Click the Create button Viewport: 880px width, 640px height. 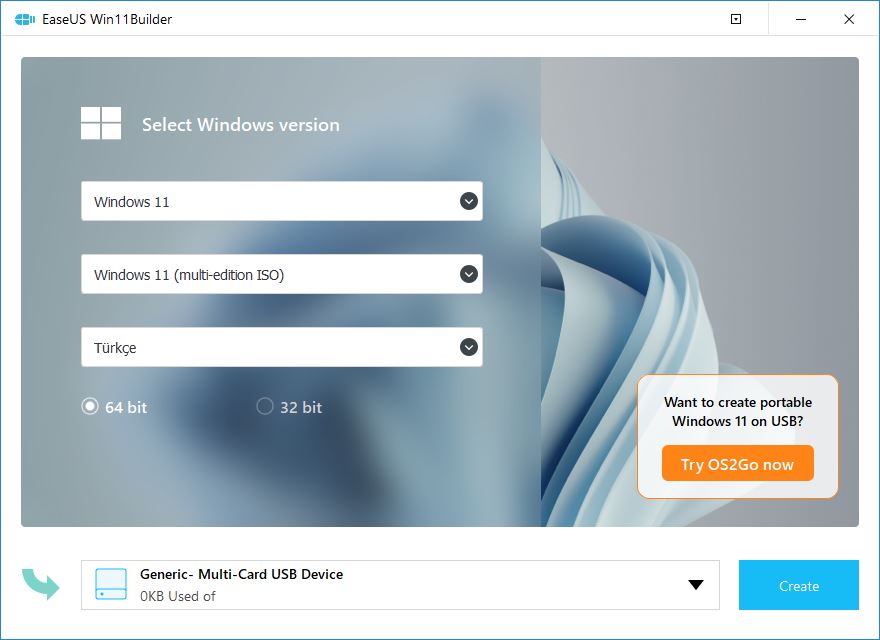click(799, 585)
